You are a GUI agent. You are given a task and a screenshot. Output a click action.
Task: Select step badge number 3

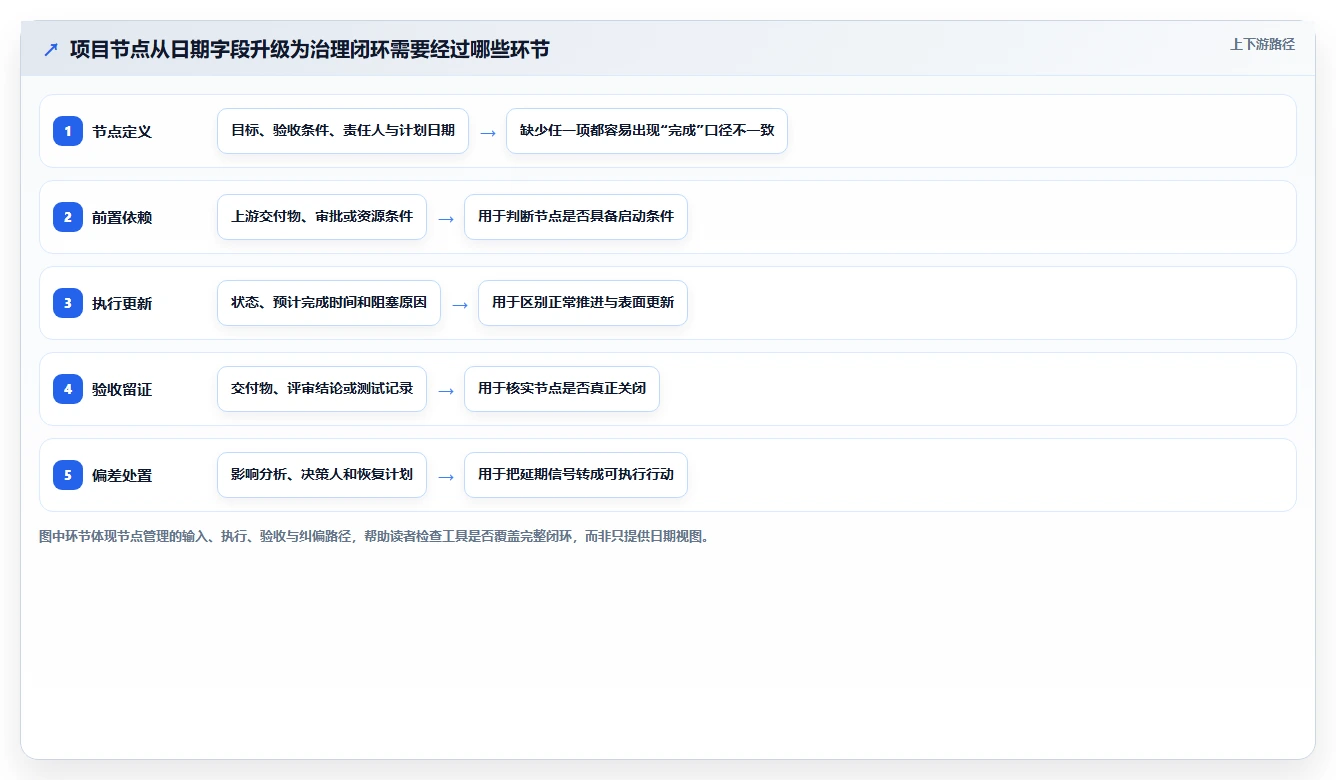[x=68, y=303]
